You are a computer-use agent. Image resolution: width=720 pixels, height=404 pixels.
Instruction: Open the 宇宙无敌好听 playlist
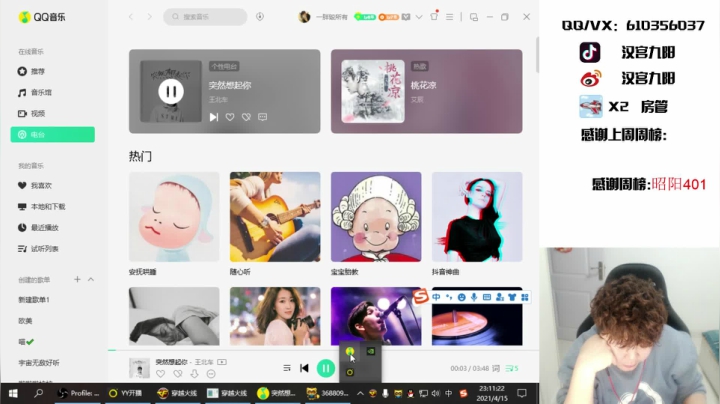(39, 363)
